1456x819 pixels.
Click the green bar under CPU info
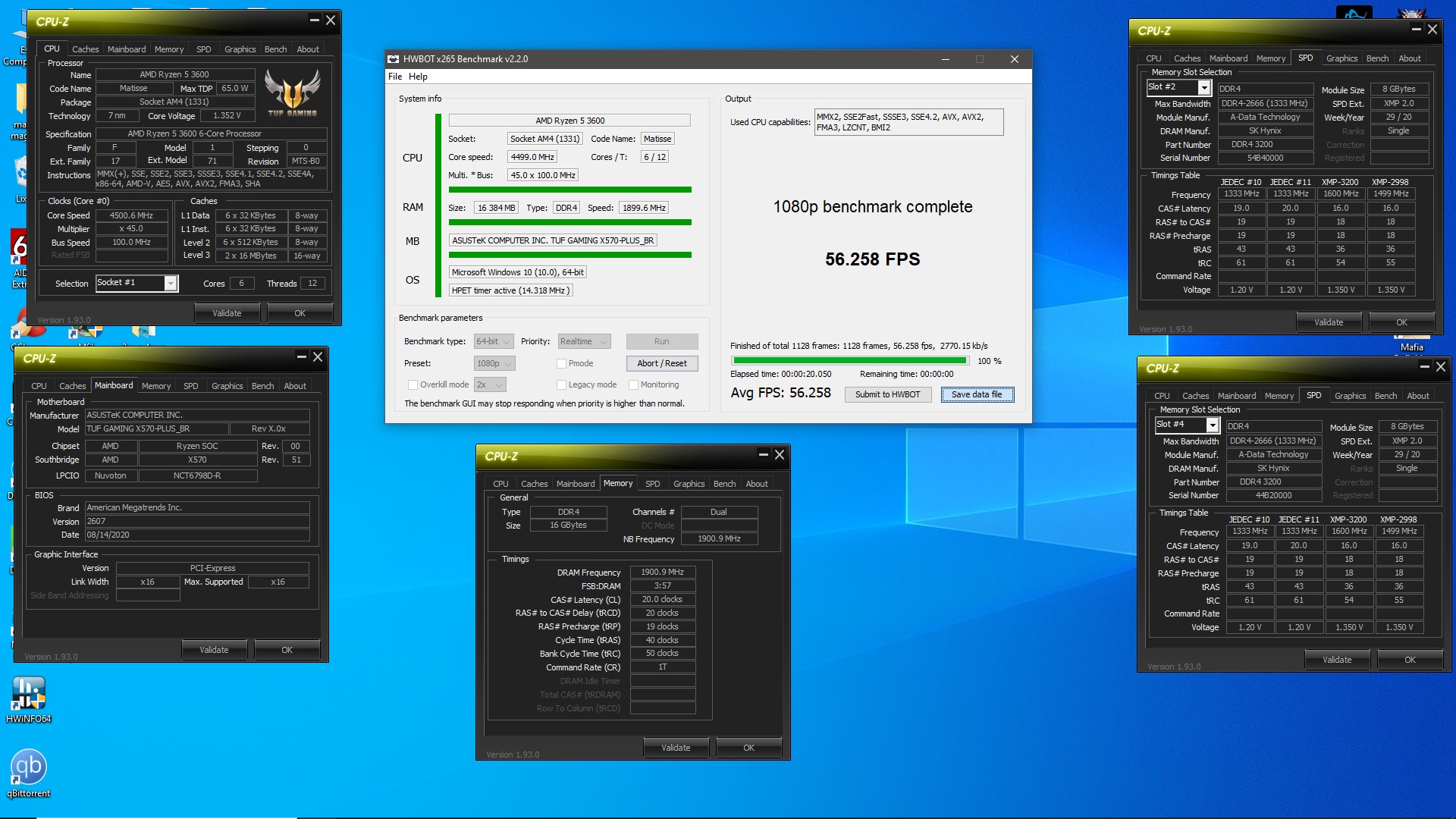point(570,190)
